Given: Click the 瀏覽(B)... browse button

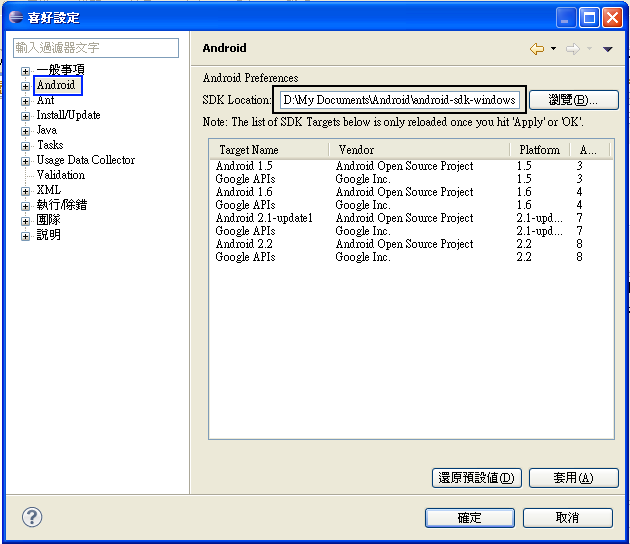Looking at the screenshot, I should tap(573, 100).
